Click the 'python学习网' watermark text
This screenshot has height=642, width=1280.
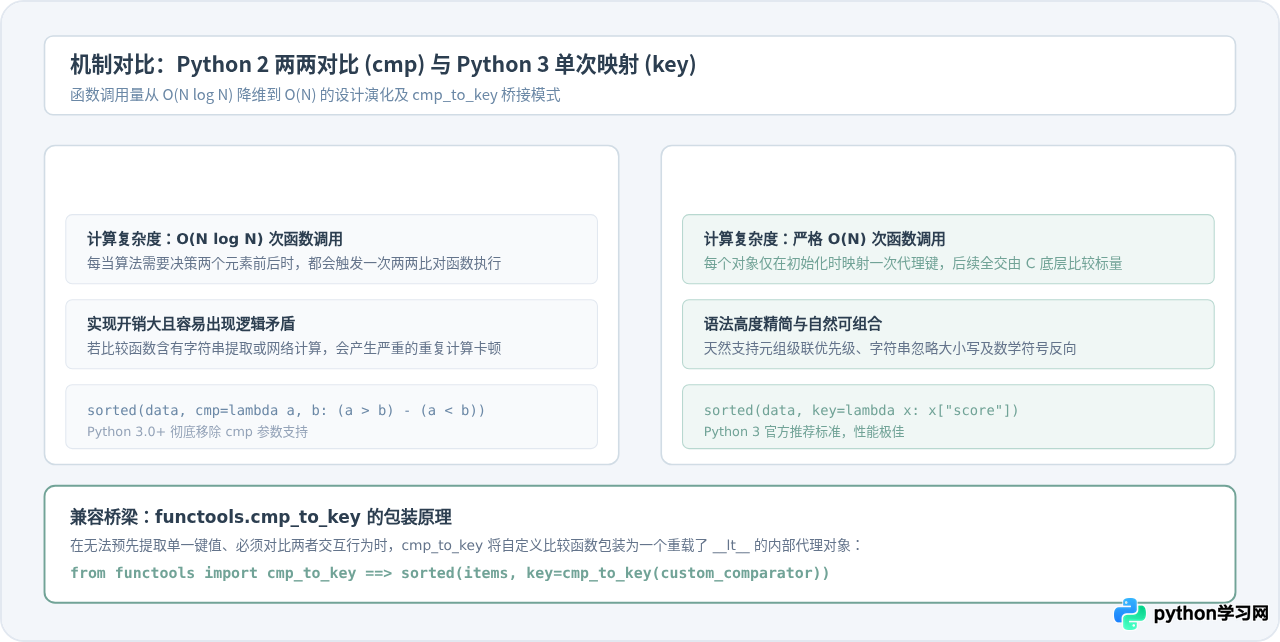tap(1211, 614)
